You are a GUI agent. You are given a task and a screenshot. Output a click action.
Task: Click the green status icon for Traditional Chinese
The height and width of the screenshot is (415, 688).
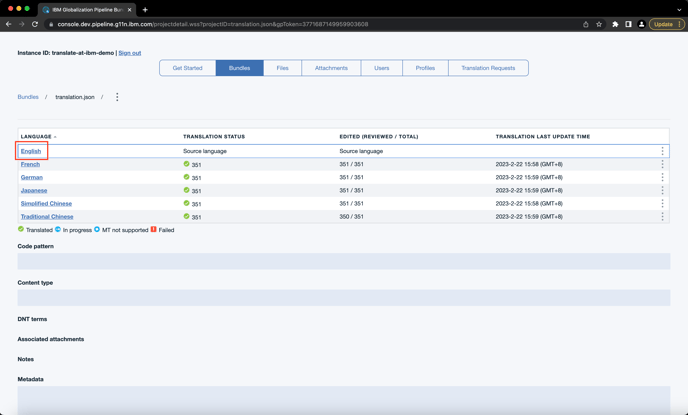(186, 216)
